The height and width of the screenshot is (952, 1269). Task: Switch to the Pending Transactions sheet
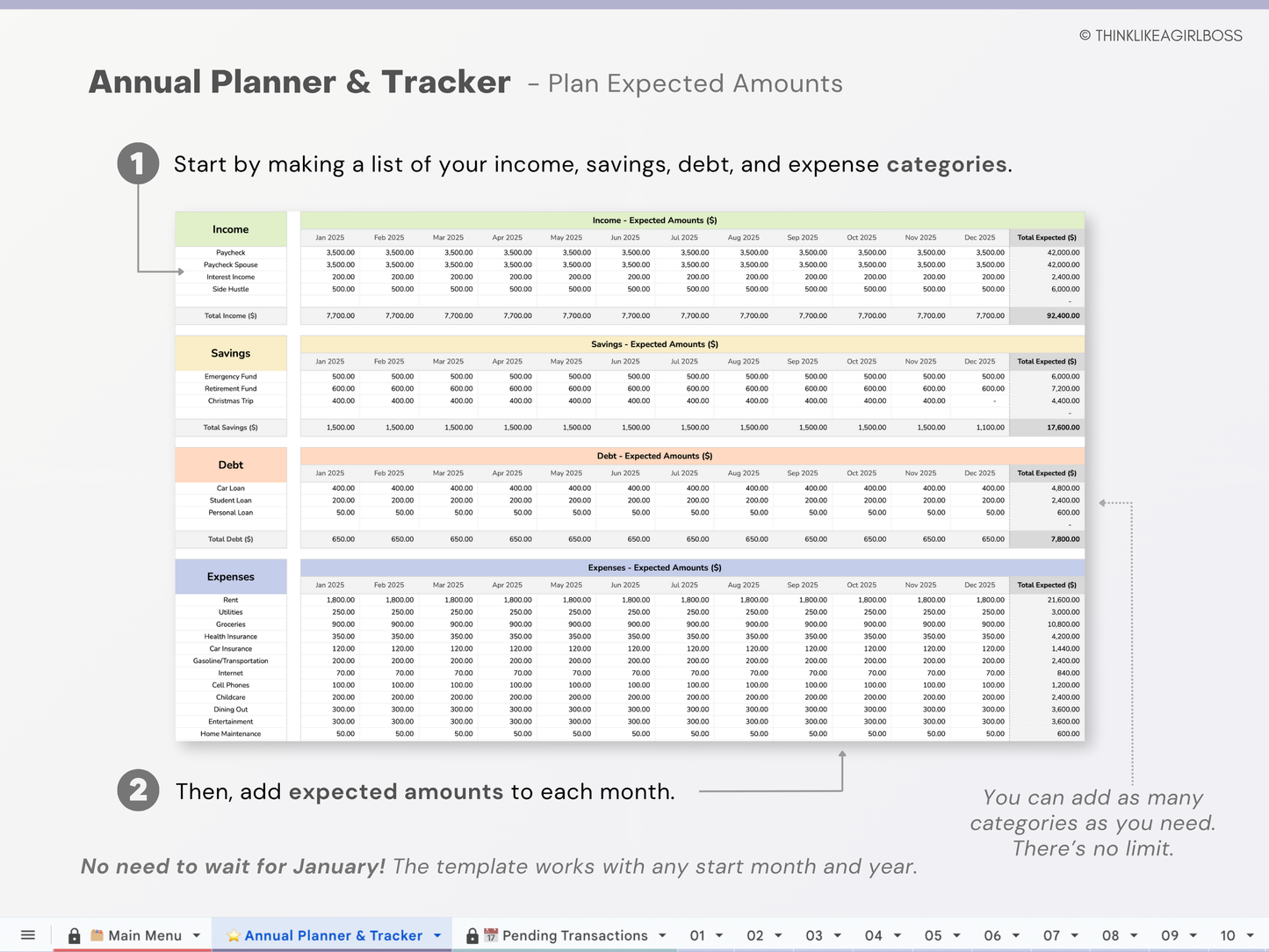[575, 934]
